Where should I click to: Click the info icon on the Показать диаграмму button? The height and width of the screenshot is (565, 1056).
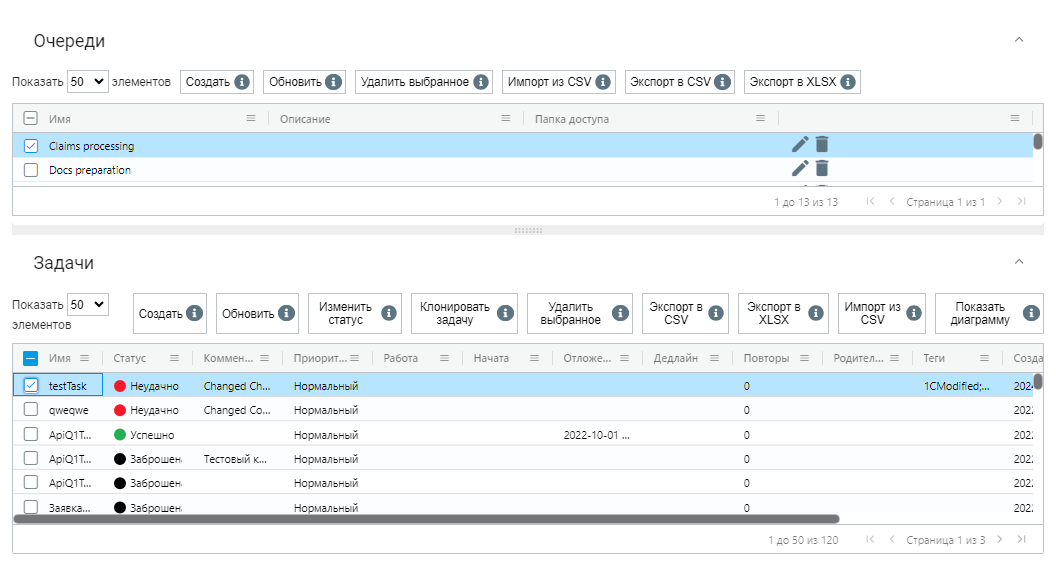coord(1030,313)
